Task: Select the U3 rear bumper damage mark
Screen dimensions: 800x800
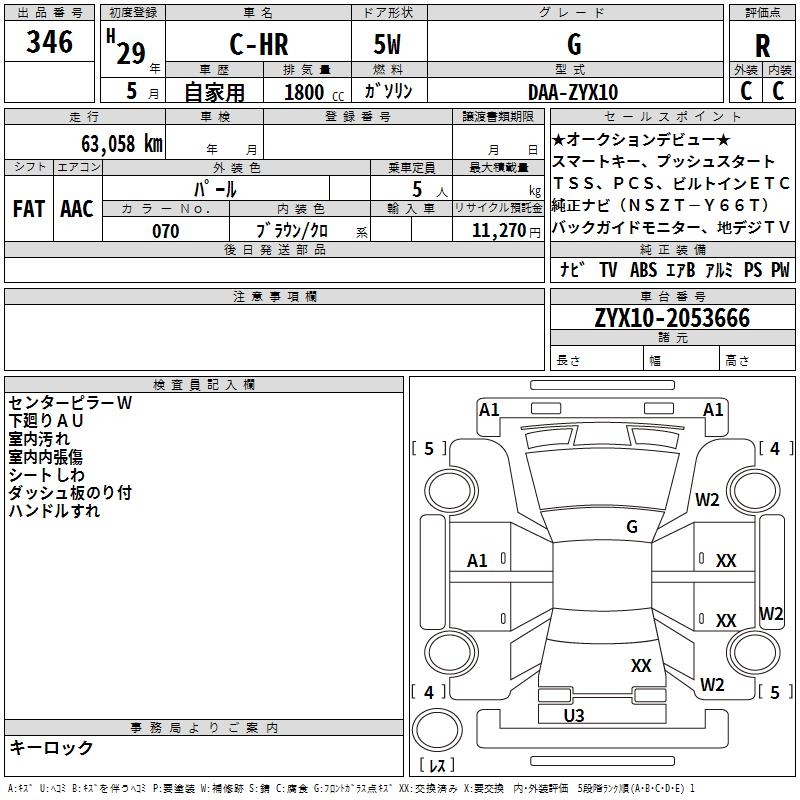Action: [574, 715]
